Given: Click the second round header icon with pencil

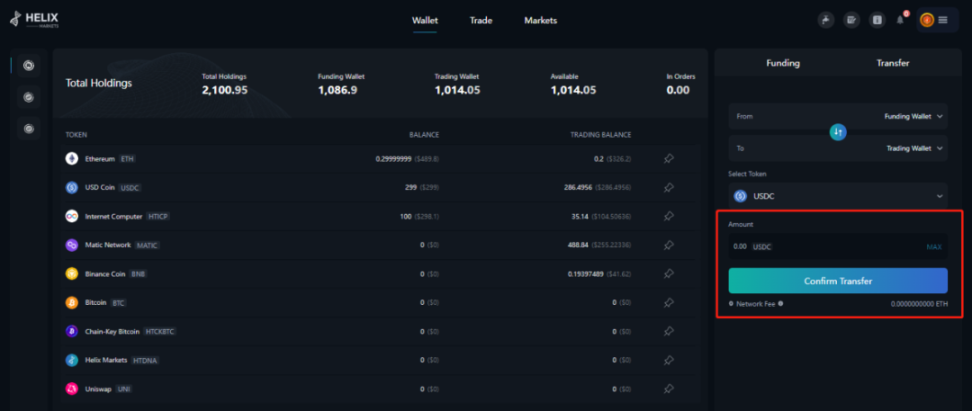Looking at the screenshot, I should [x=852, y=20].
